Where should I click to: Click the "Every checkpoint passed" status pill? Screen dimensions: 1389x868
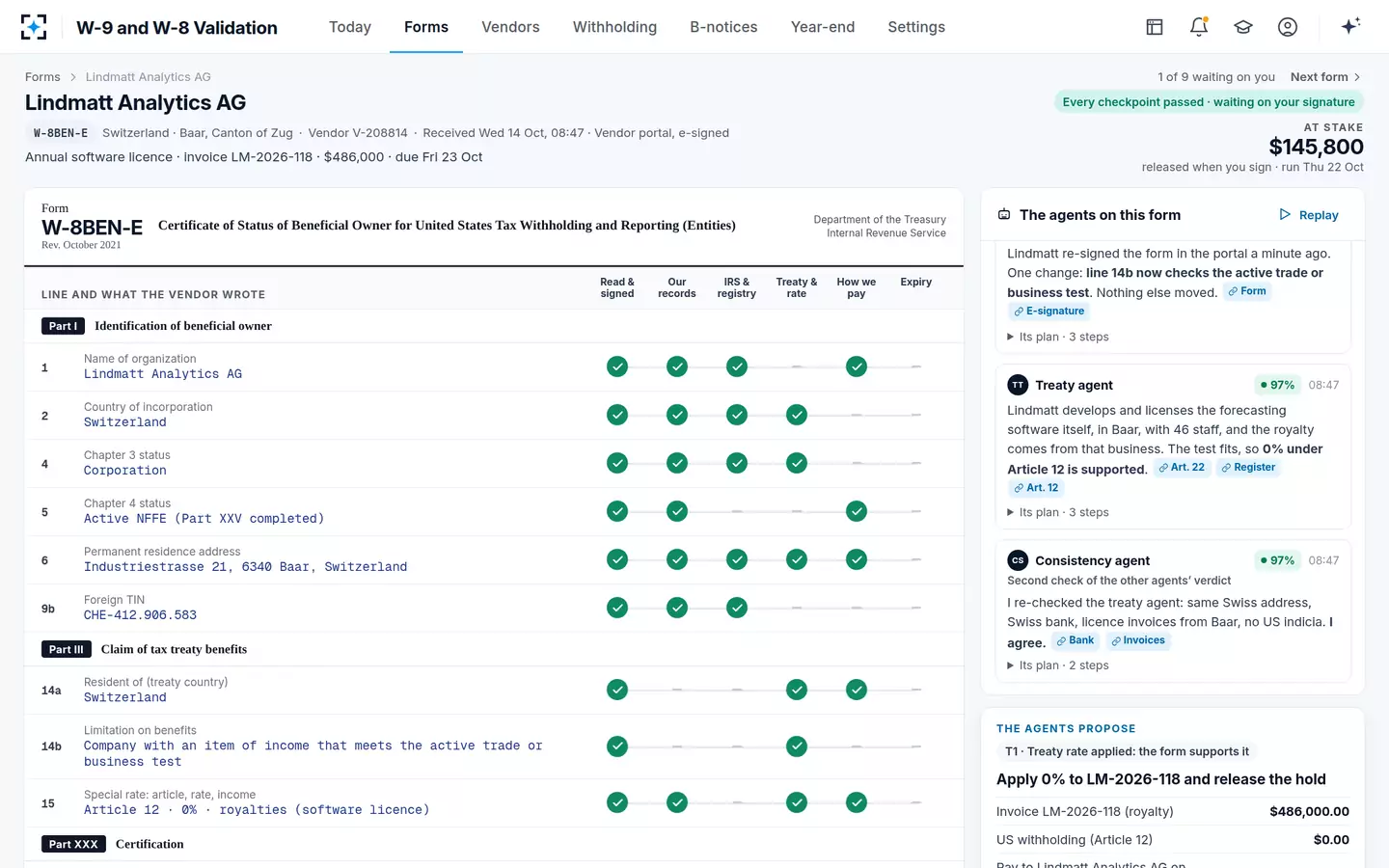[1209, 102]
